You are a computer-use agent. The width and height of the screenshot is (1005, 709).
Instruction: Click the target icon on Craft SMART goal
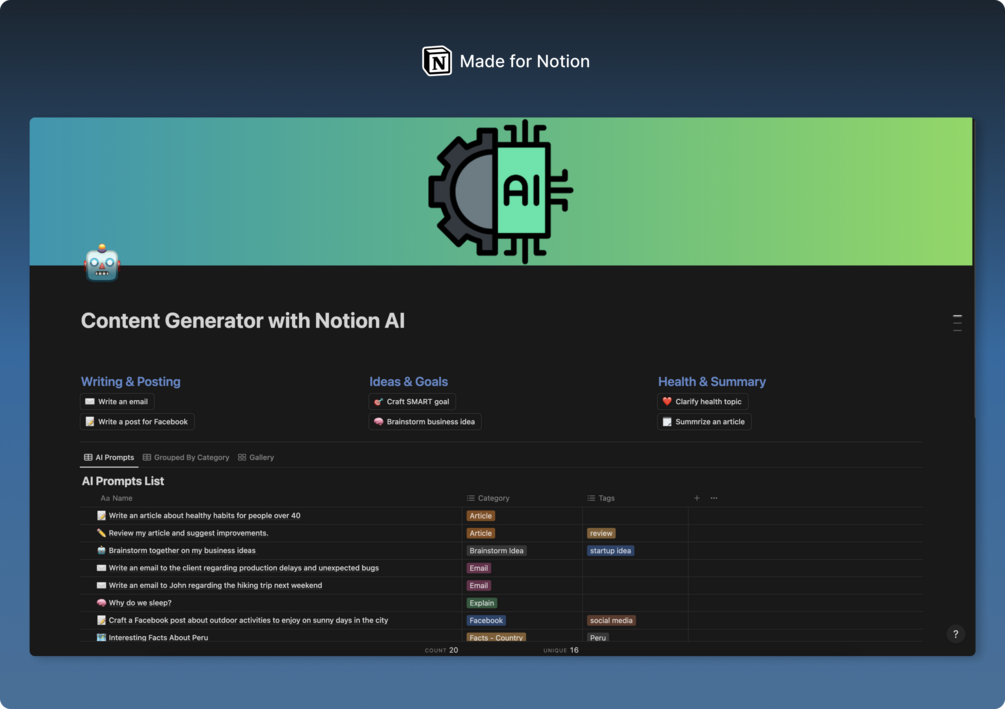[378, 402]
